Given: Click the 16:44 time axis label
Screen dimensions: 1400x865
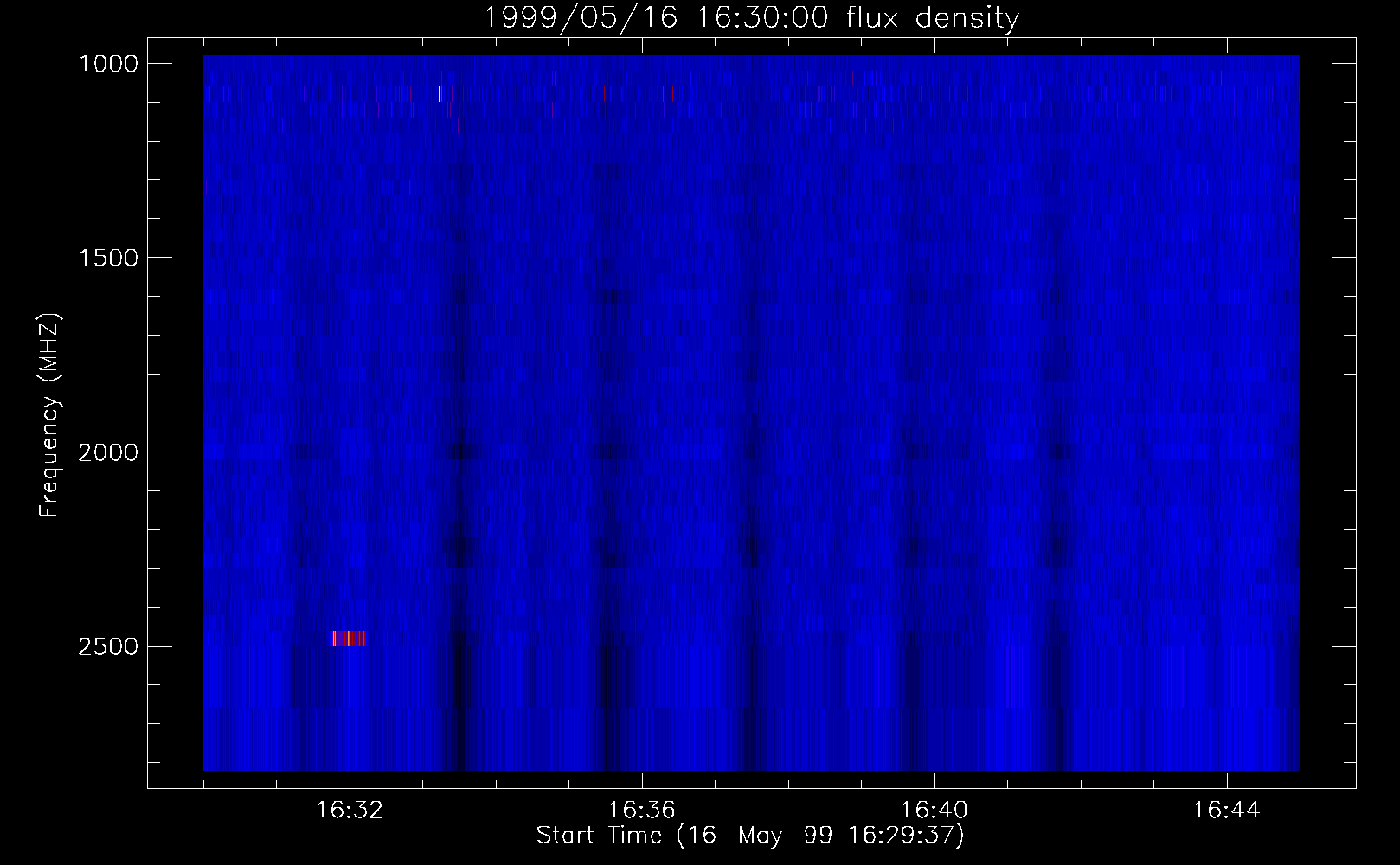Looking at the screenshot, I should [x=1227, y=811].
